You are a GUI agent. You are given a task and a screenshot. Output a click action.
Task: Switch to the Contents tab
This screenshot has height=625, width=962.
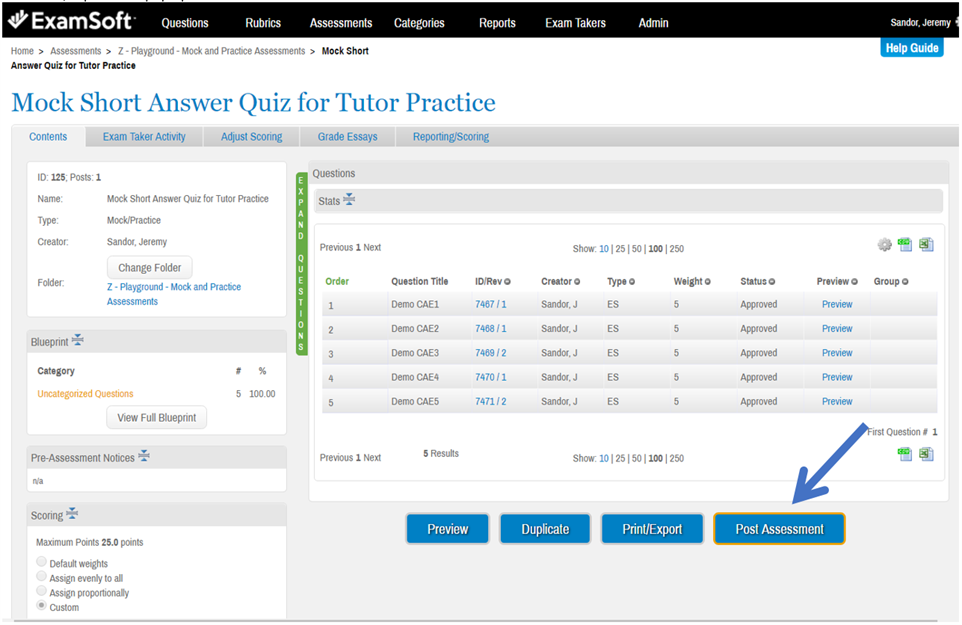click(x=48, y=137)
